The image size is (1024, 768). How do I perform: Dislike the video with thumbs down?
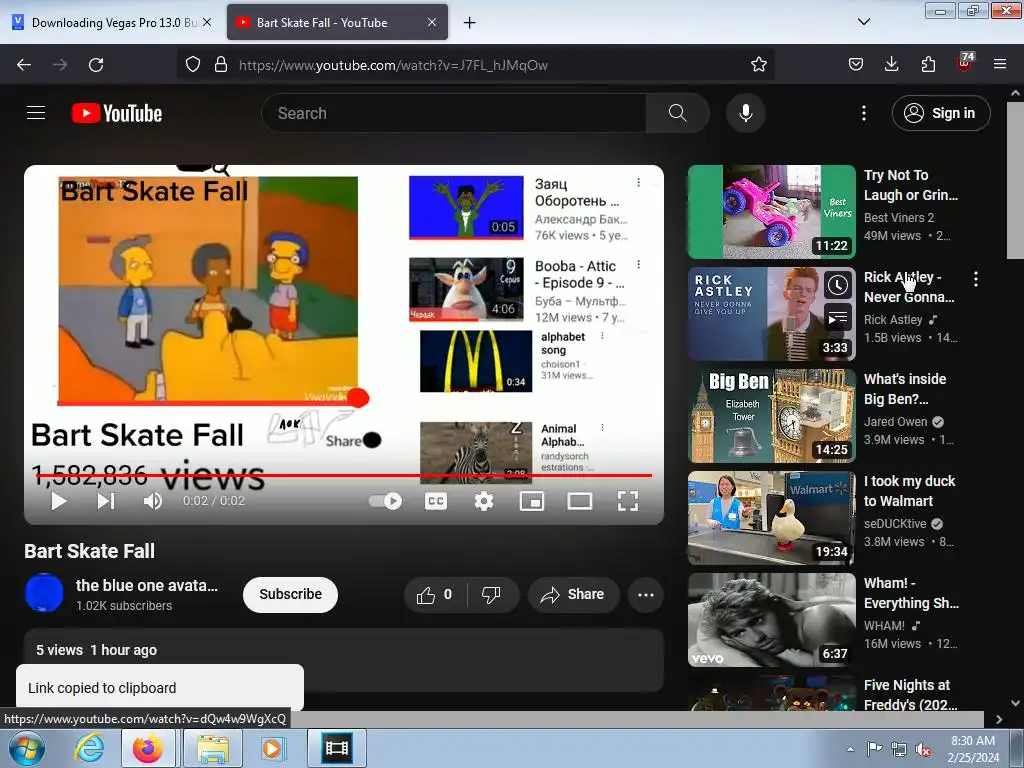coord(491,594)
